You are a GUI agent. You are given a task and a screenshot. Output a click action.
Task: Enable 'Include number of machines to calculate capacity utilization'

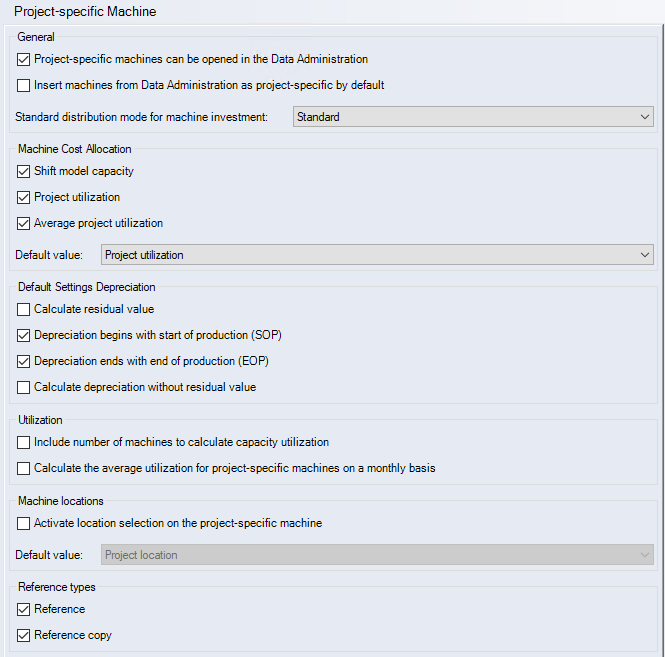24,443
